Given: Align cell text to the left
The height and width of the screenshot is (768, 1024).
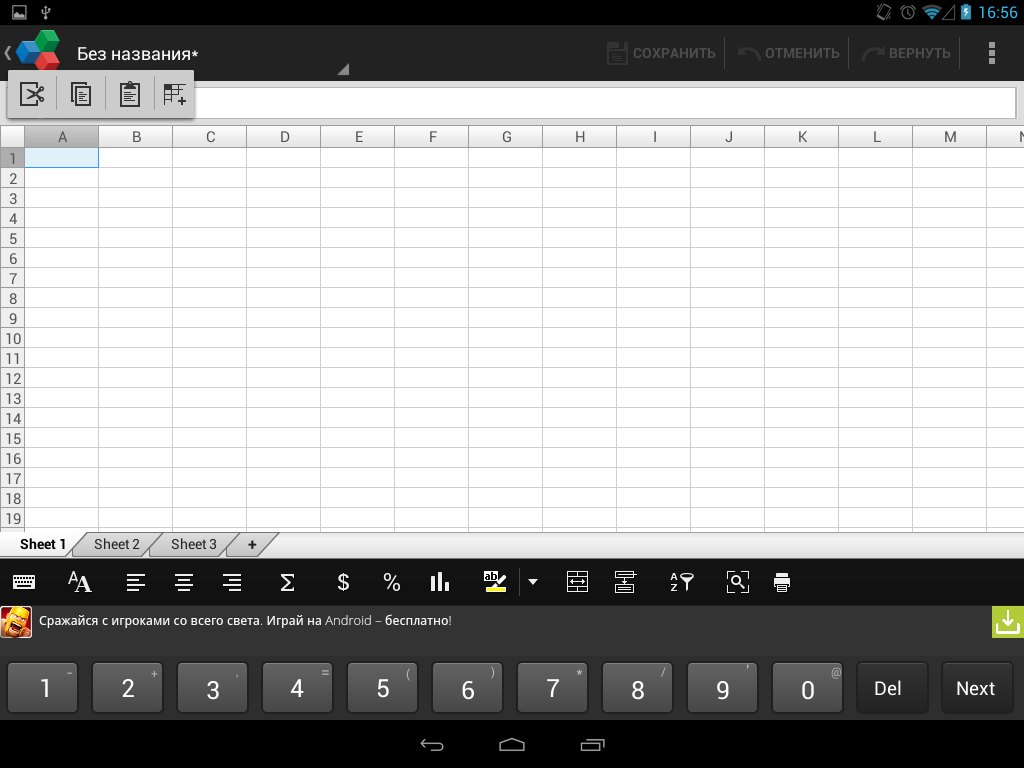Looking at the screenshot, I should click(x=136, y=582).
